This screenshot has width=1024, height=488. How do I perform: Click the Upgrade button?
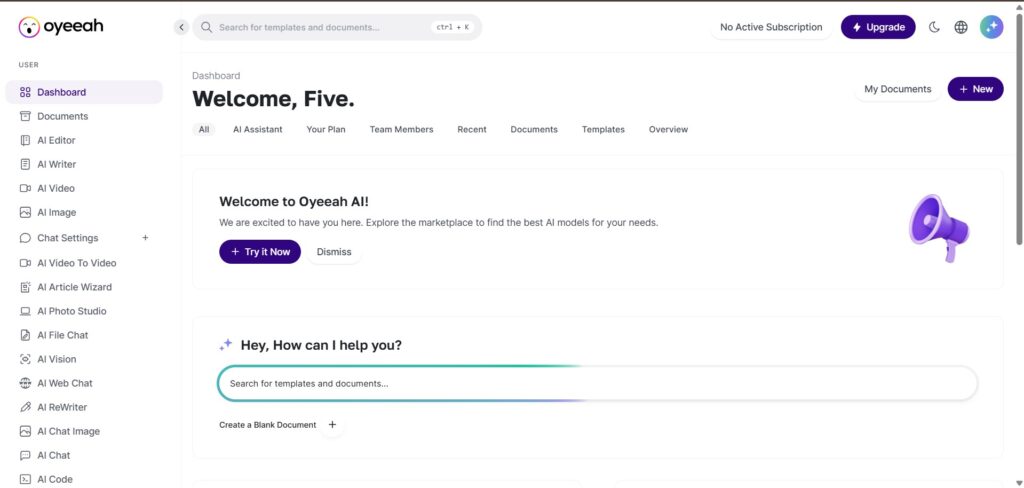point(878,27)
